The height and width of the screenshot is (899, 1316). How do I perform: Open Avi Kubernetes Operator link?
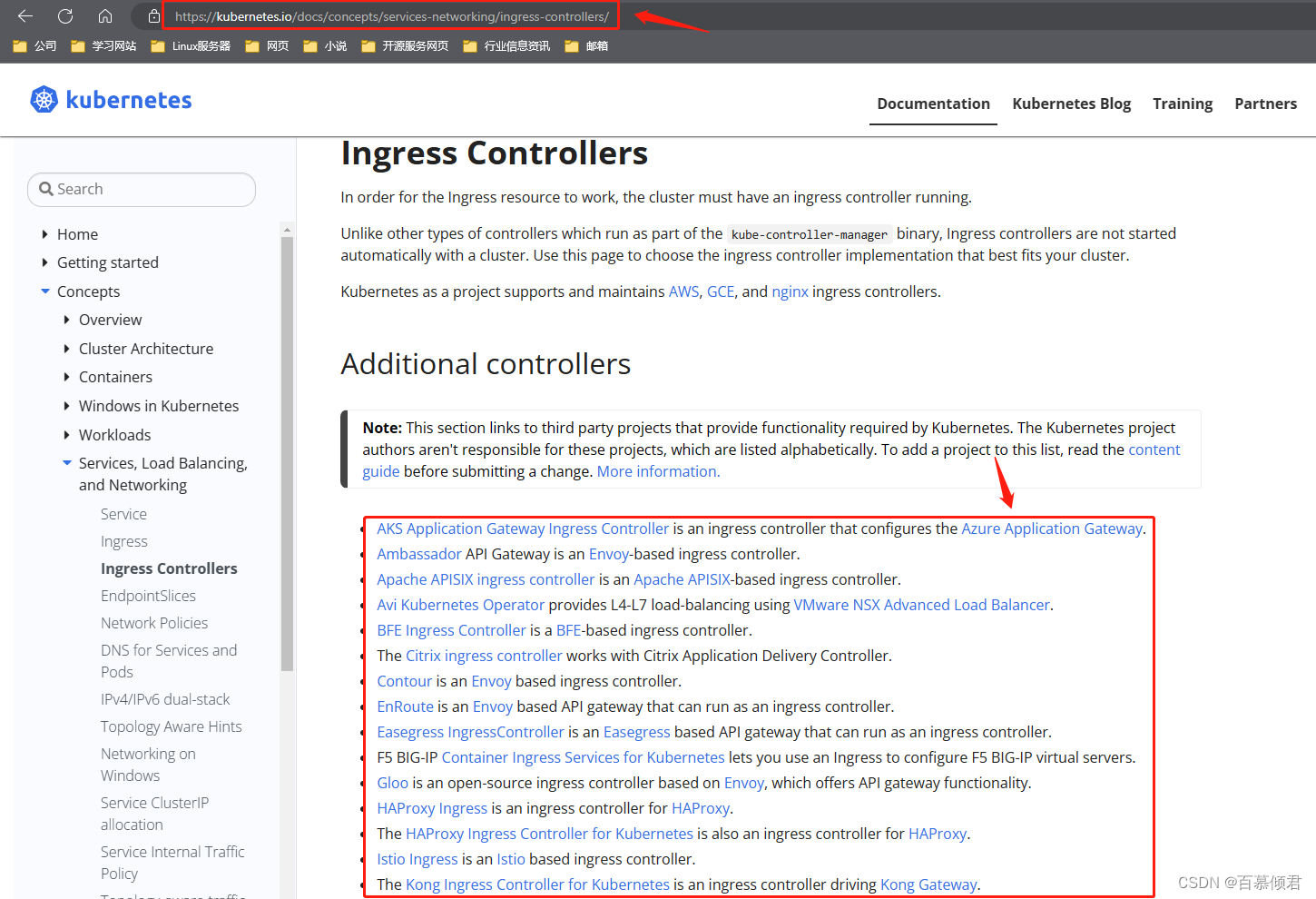[x=460, y=605]
